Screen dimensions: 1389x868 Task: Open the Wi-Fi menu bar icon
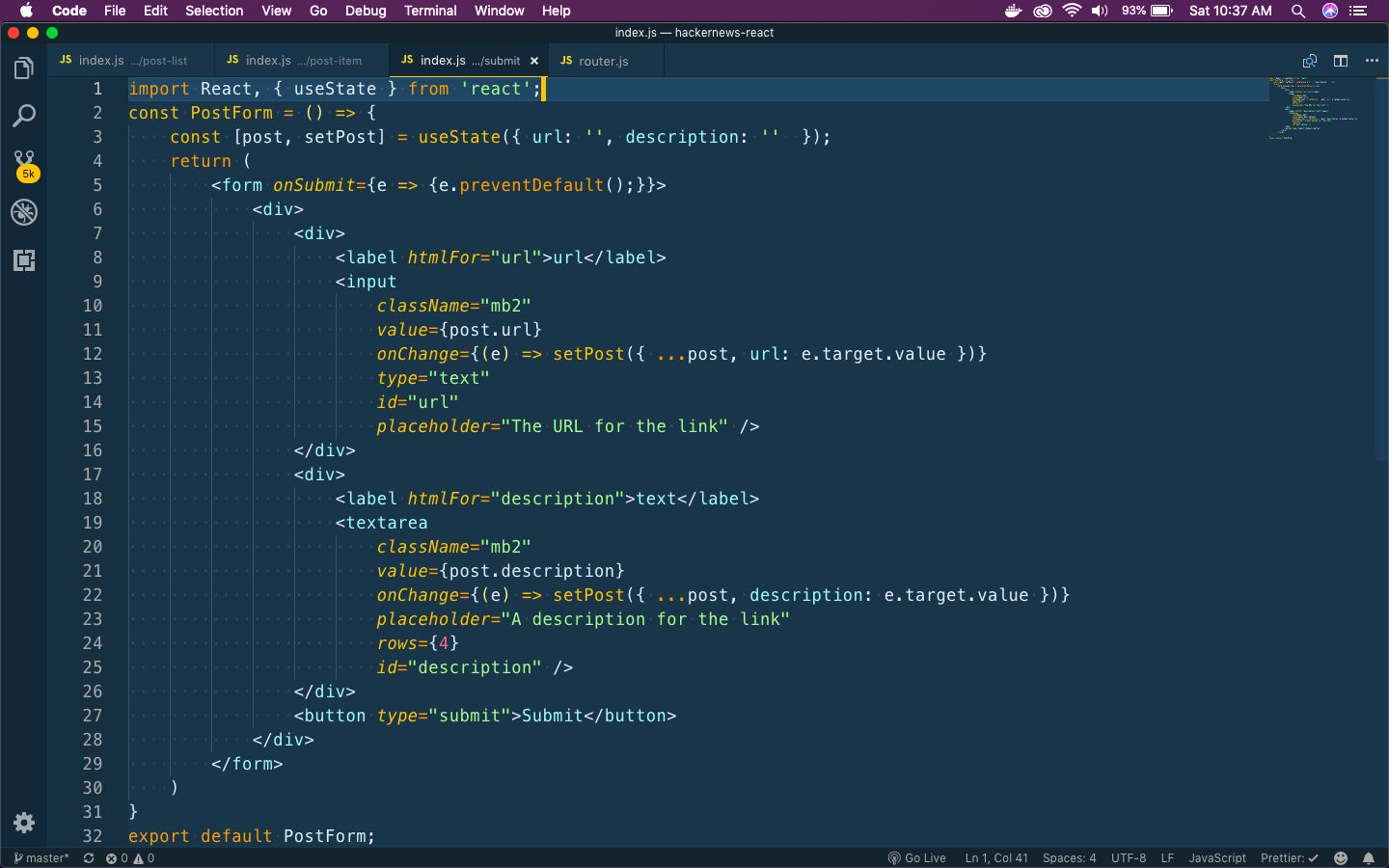(1072, 11)
